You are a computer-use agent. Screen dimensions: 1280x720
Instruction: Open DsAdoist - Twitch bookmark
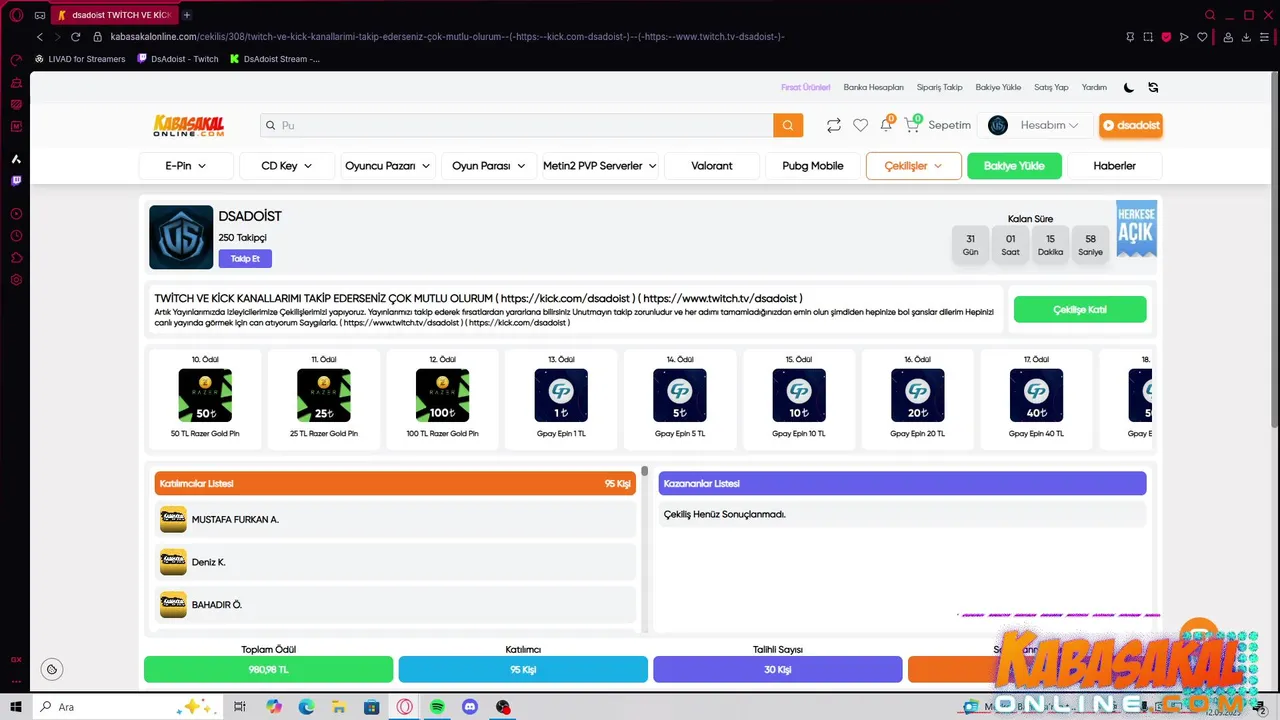click(x=178, y=59)
